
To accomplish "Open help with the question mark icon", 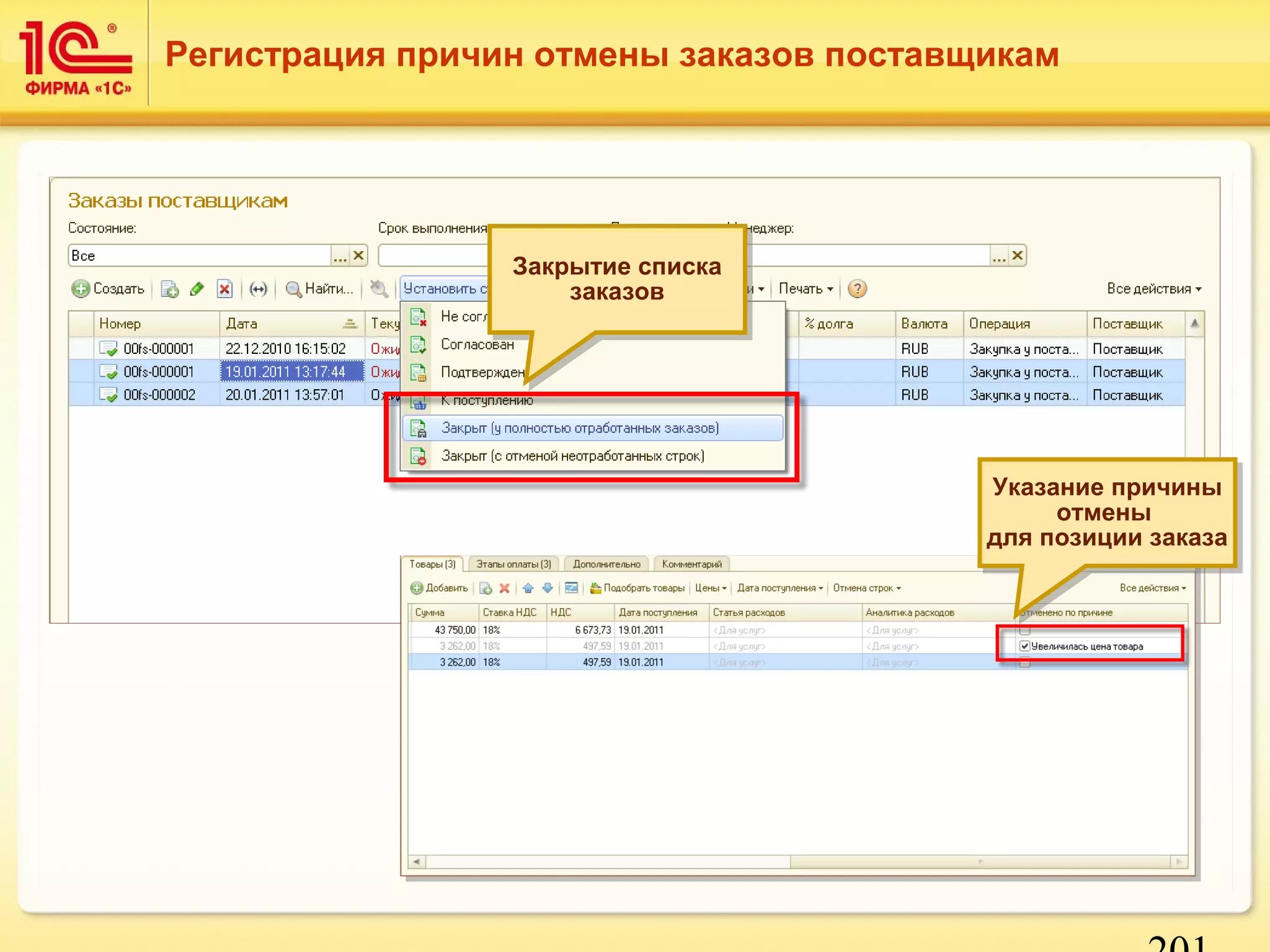I will (x=857, y=289).
